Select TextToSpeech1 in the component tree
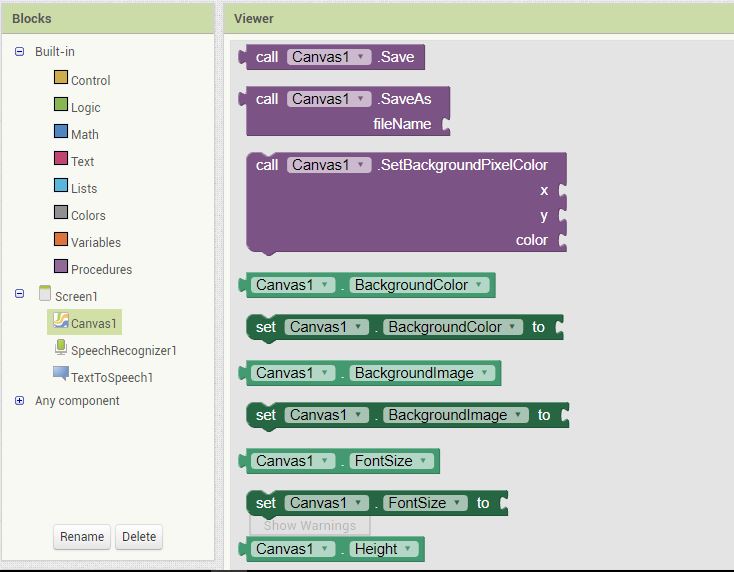The height and width of the screenshot is (572, 734). pyautogui.click(x=112, y=378)
